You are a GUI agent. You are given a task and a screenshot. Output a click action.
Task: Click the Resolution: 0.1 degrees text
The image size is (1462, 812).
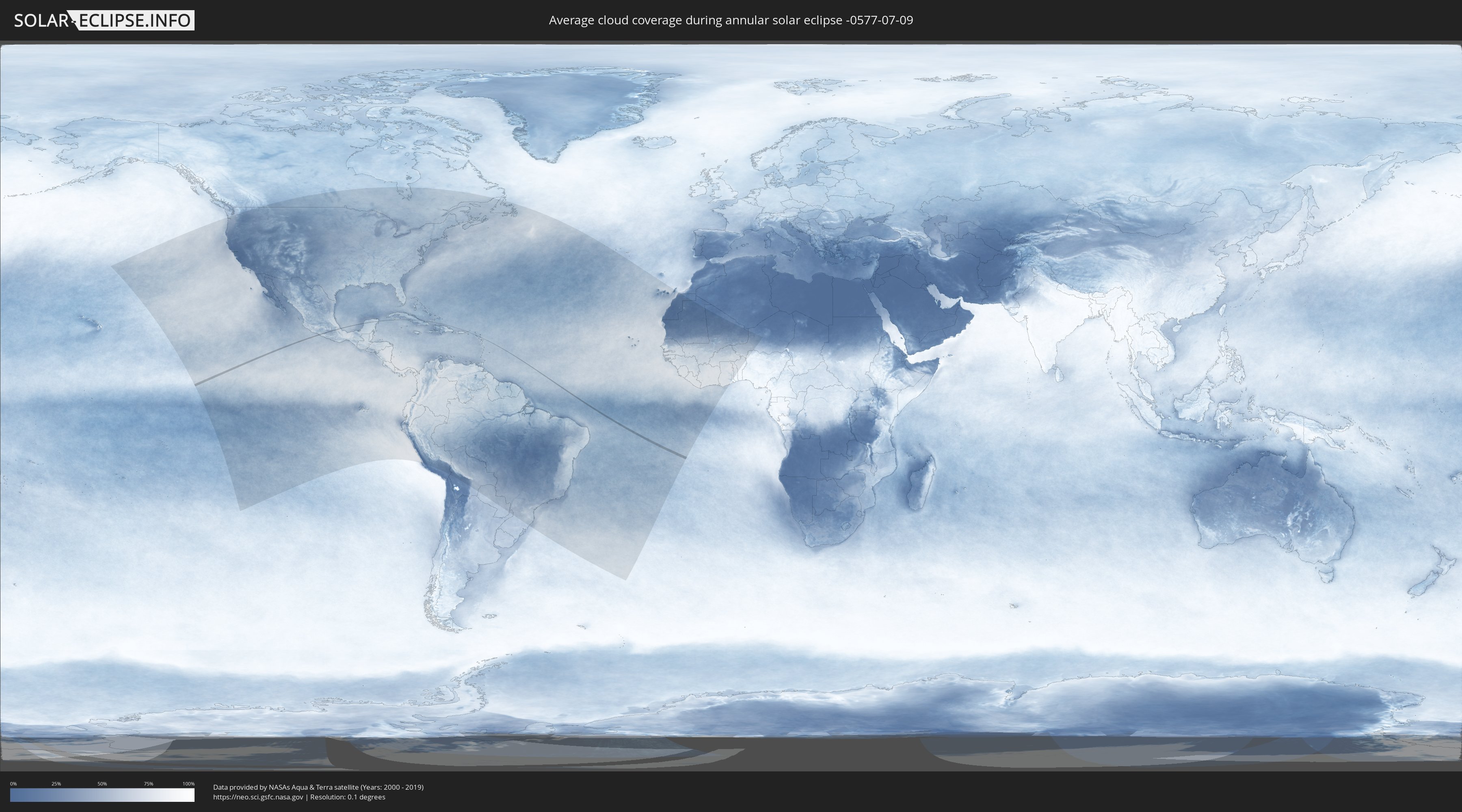click(x=347, y=797)
